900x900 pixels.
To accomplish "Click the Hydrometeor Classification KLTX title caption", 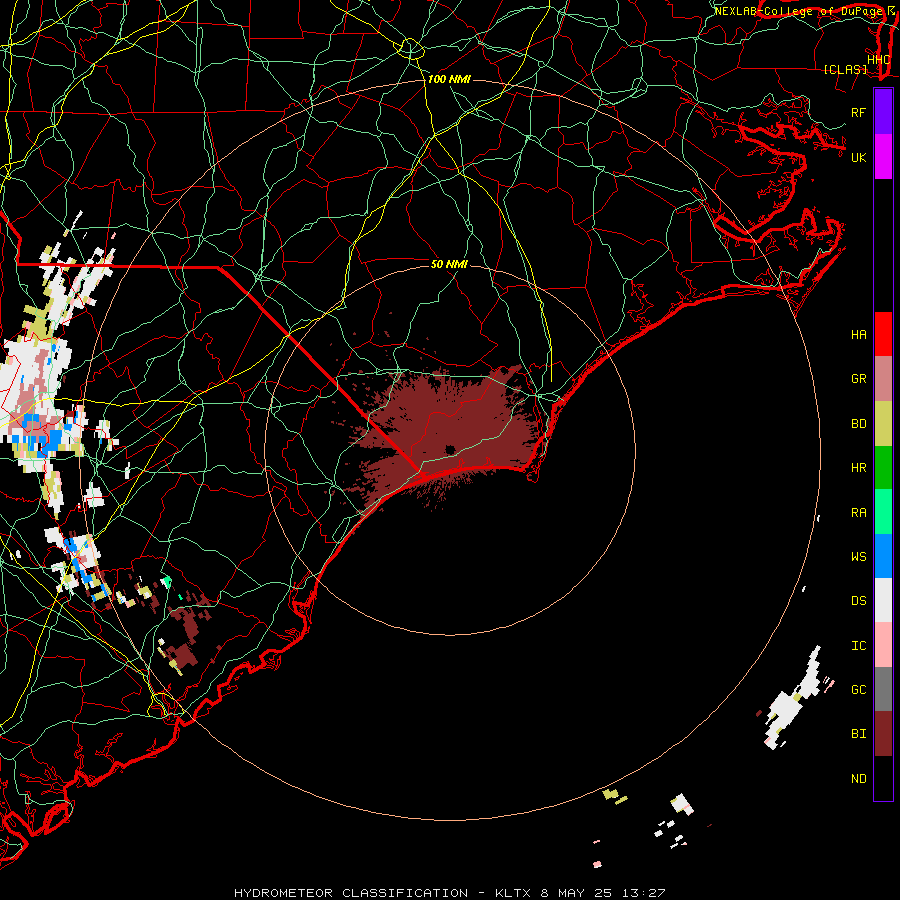I will 449,893.
